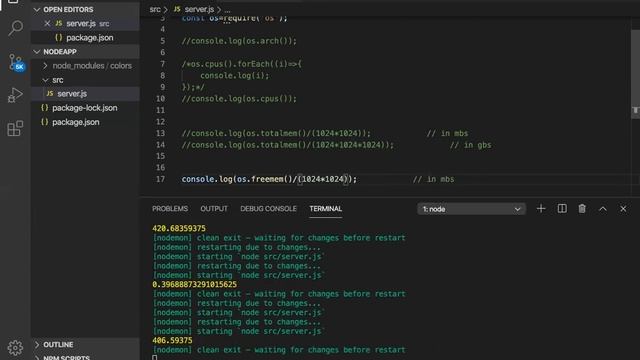Kill terminal with trash icon
The image size is (640, 360).
582,209
